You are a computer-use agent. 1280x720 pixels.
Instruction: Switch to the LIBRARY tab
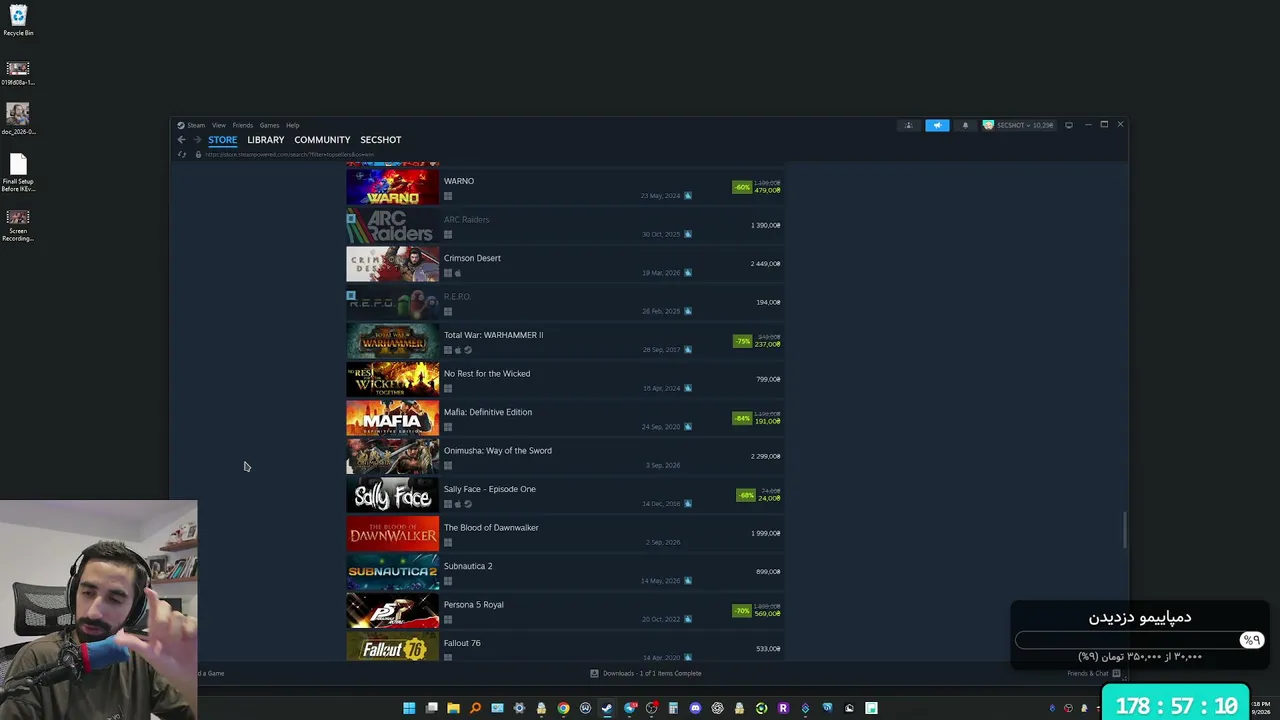(x=266, y=140)
